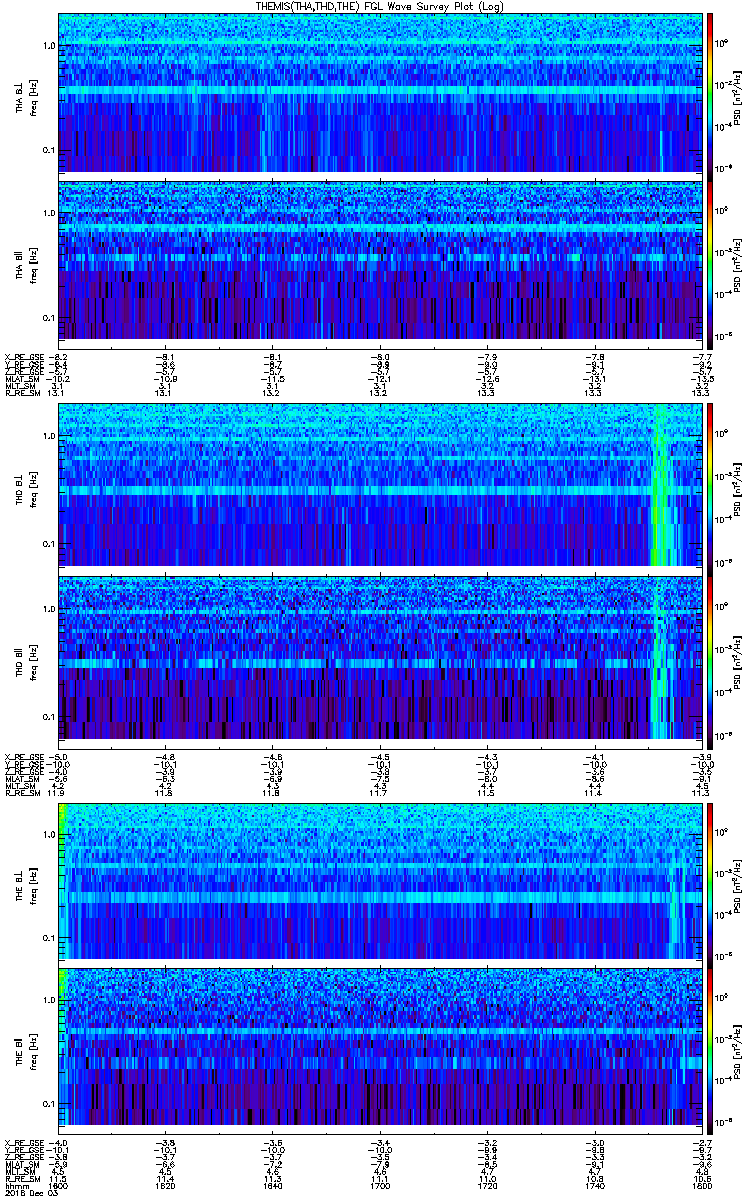Click the 0.1 frequency tick of THA B-parallel
Image resolution: width=750 pixels, height=1200 pixels.
(47, 318)
